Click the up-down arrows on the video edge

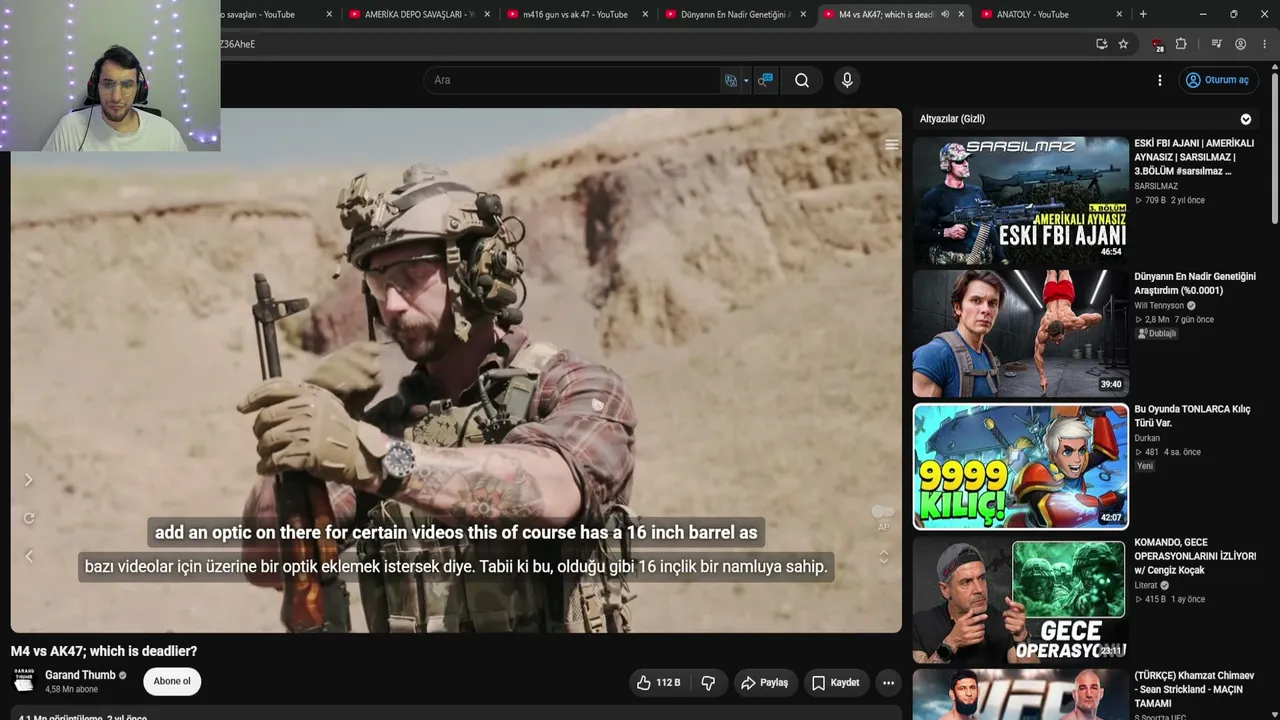pos(883,557)
